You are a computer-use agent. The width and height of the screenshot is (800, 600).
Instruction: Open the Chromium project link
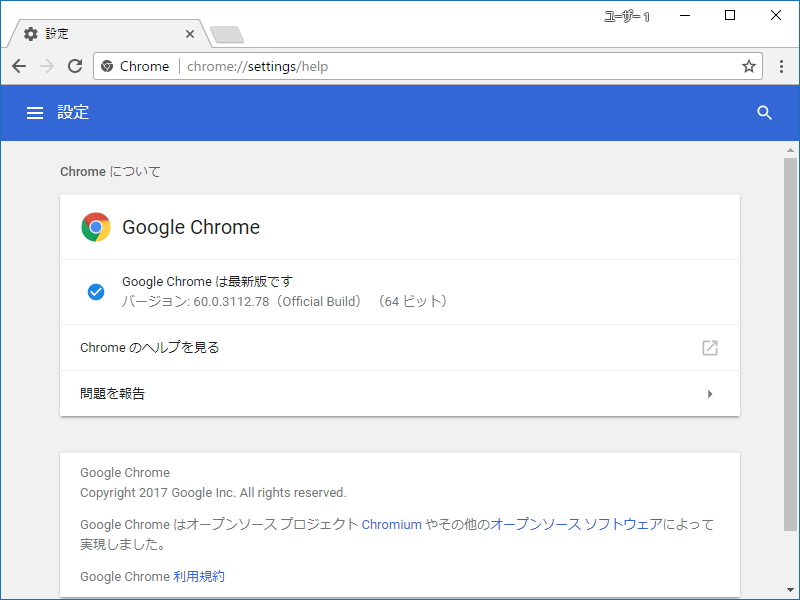391,524
